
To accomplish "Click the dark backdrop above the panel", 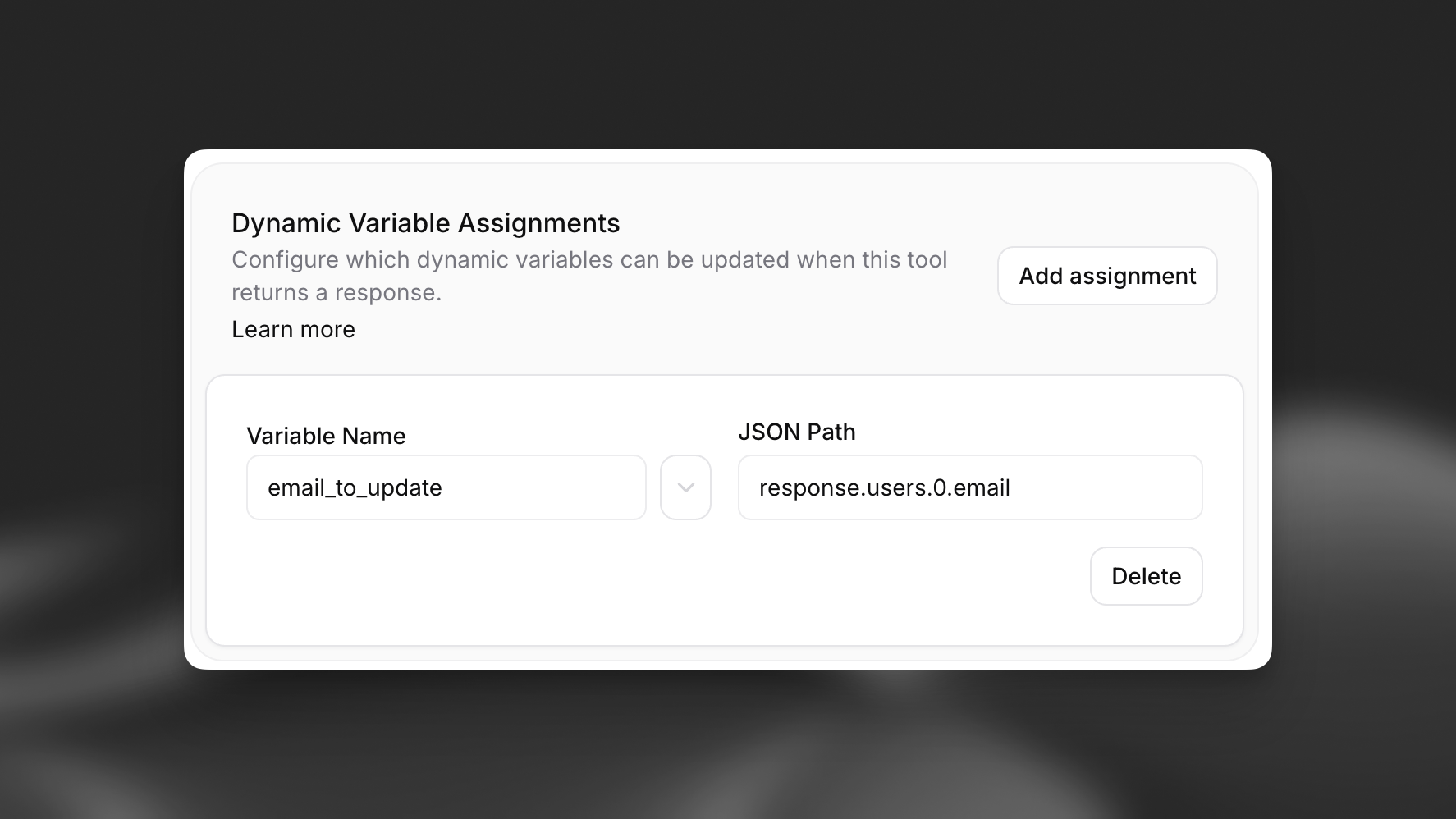I will (728, 74).
